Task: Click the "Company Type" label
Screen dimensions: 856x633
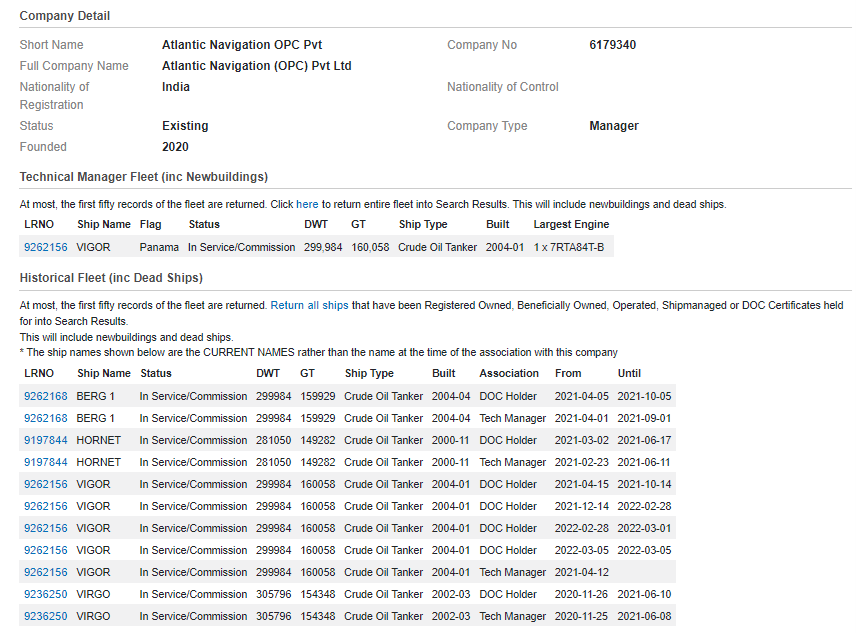Action: tap(487, 126)
